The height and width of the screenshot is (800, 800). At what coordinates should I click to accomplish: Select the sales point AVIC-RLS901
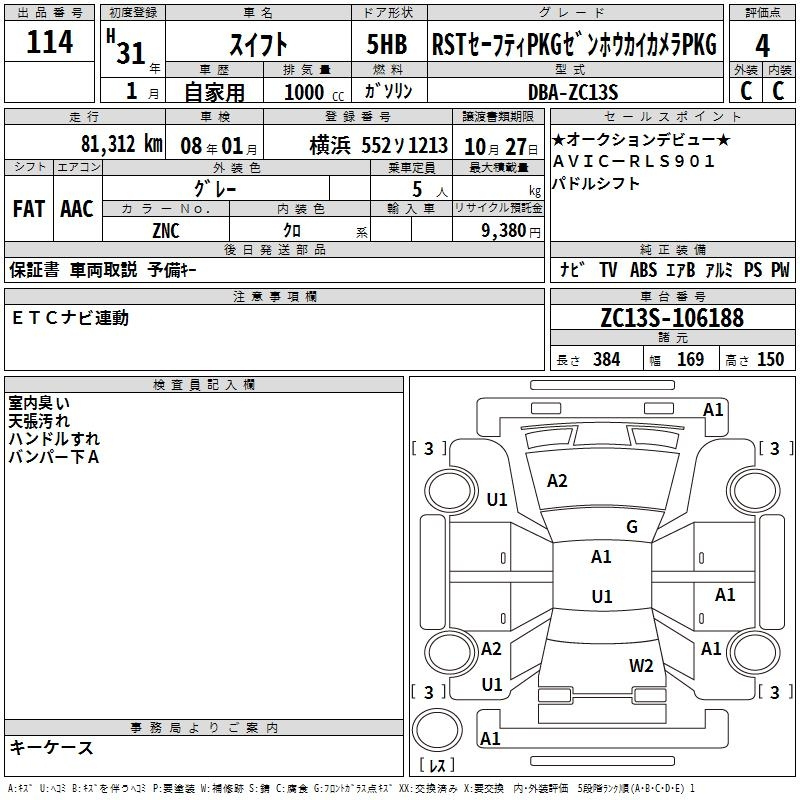coord(634,161)
